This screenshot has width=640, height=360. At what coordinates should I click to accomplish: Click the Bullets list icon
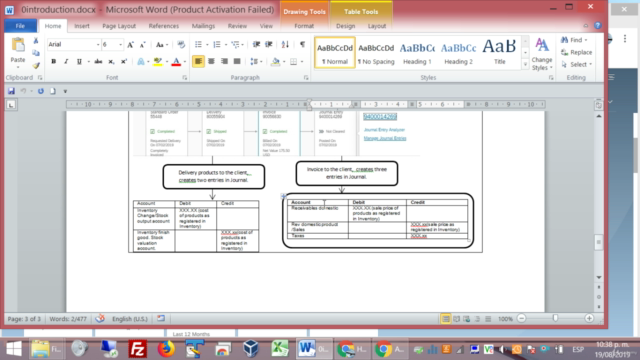coord(198,44)
